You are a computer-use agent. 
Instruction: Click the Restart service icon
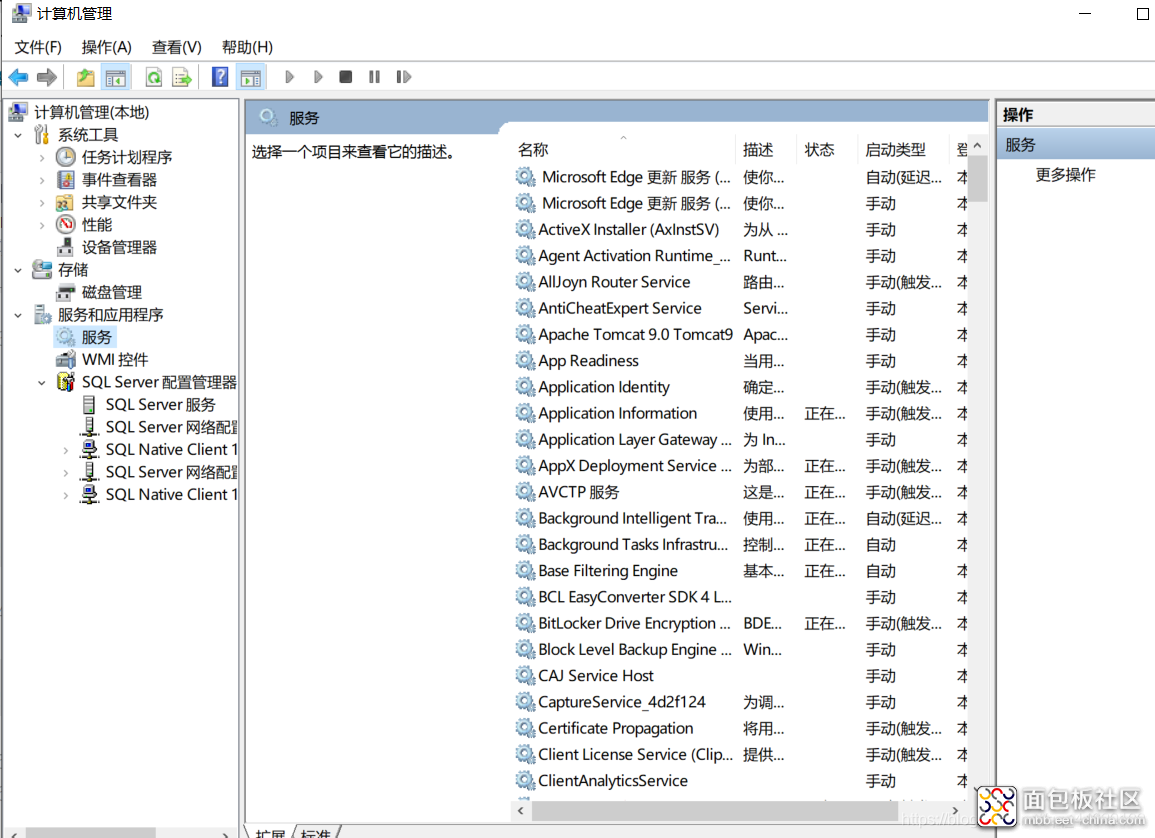[x=404, y=77]
